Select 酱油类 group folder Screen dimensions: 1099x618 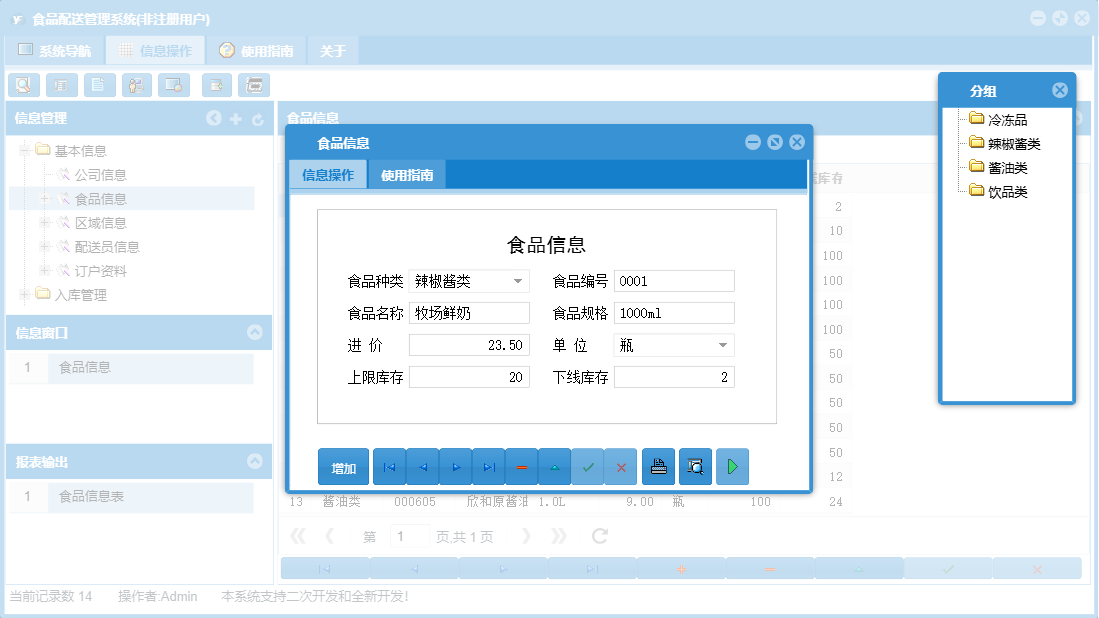[x=1007, y=167]
